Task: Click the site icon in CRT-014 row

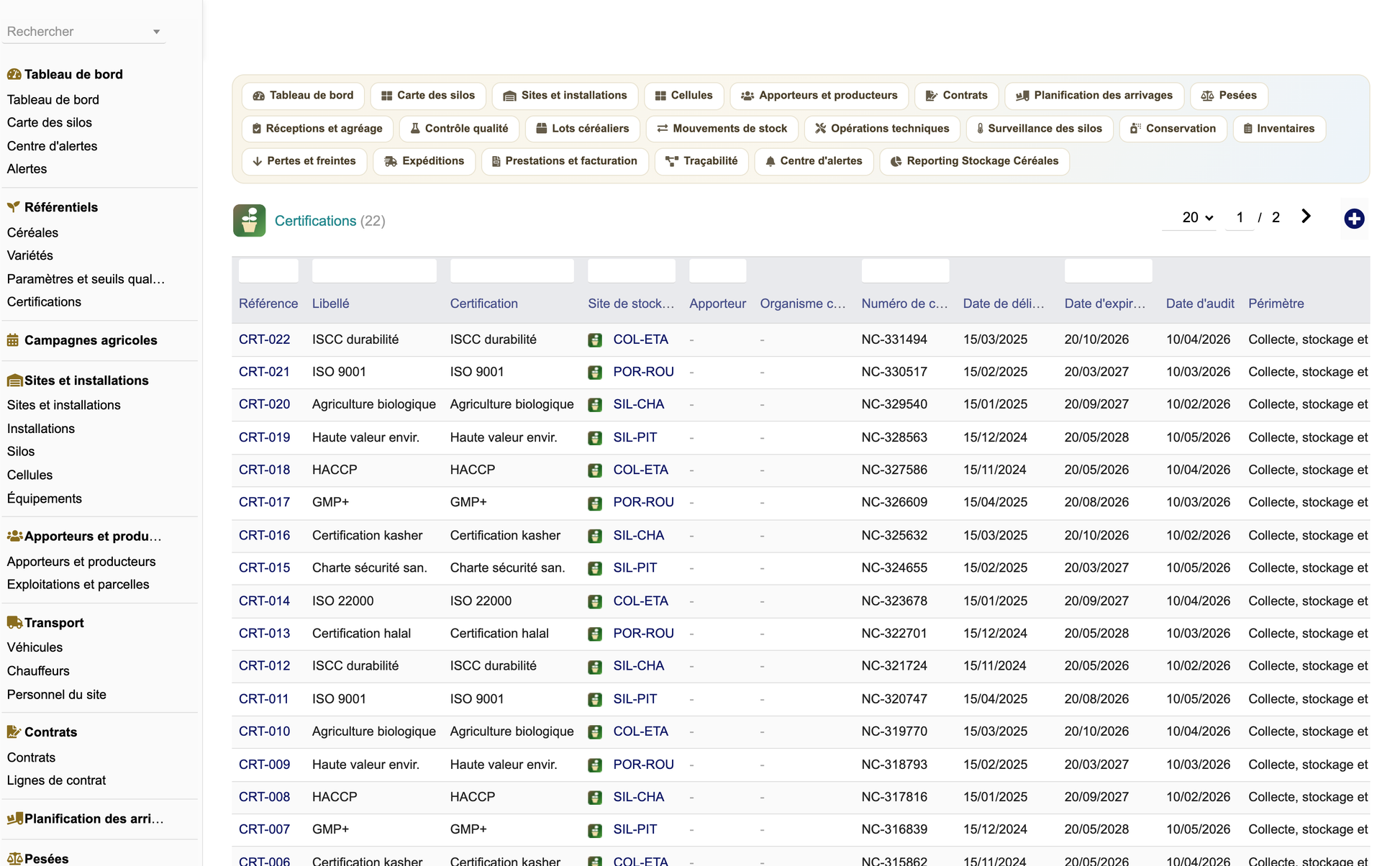Action: click(x=595, y=601)
